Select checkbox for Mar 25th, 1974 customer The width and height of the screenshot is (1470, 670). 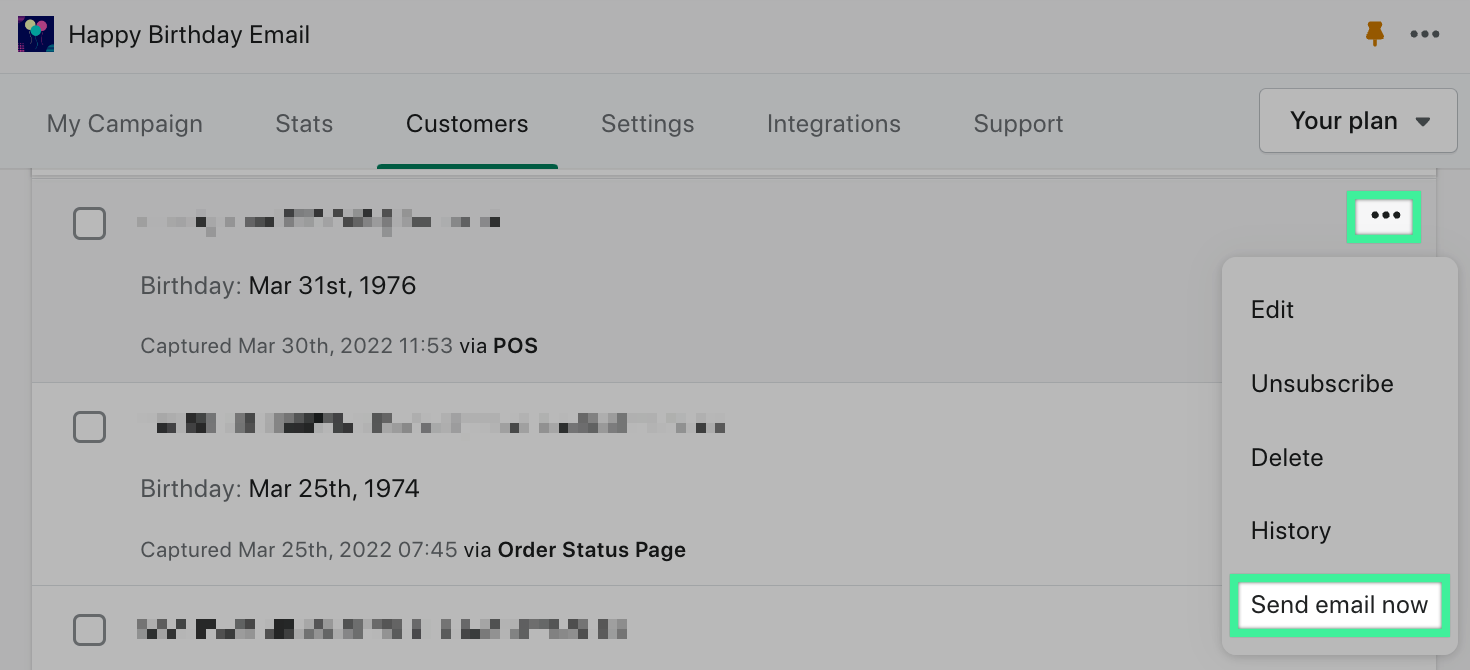(x=90, y=427)
